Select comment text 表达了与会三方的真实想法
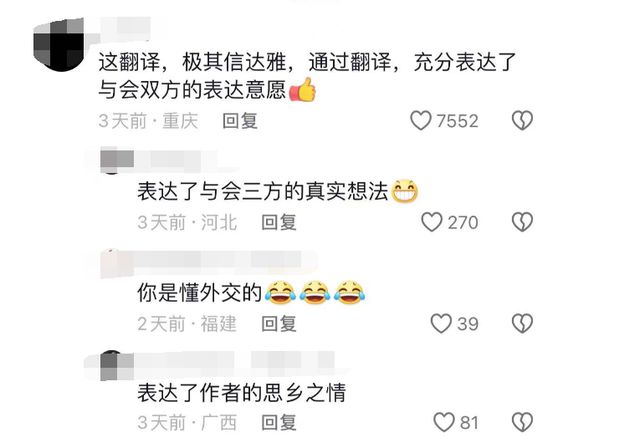Screen dimensions: 640x448 click(x=262, y=191)
